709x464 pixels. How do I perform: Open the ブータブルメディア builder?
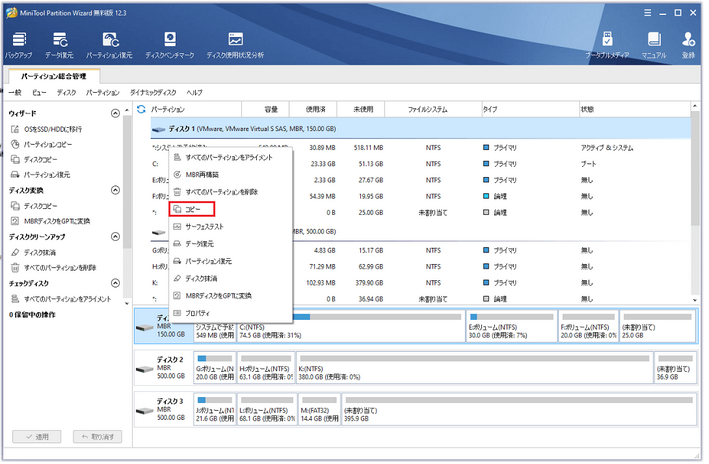(608, 45)
